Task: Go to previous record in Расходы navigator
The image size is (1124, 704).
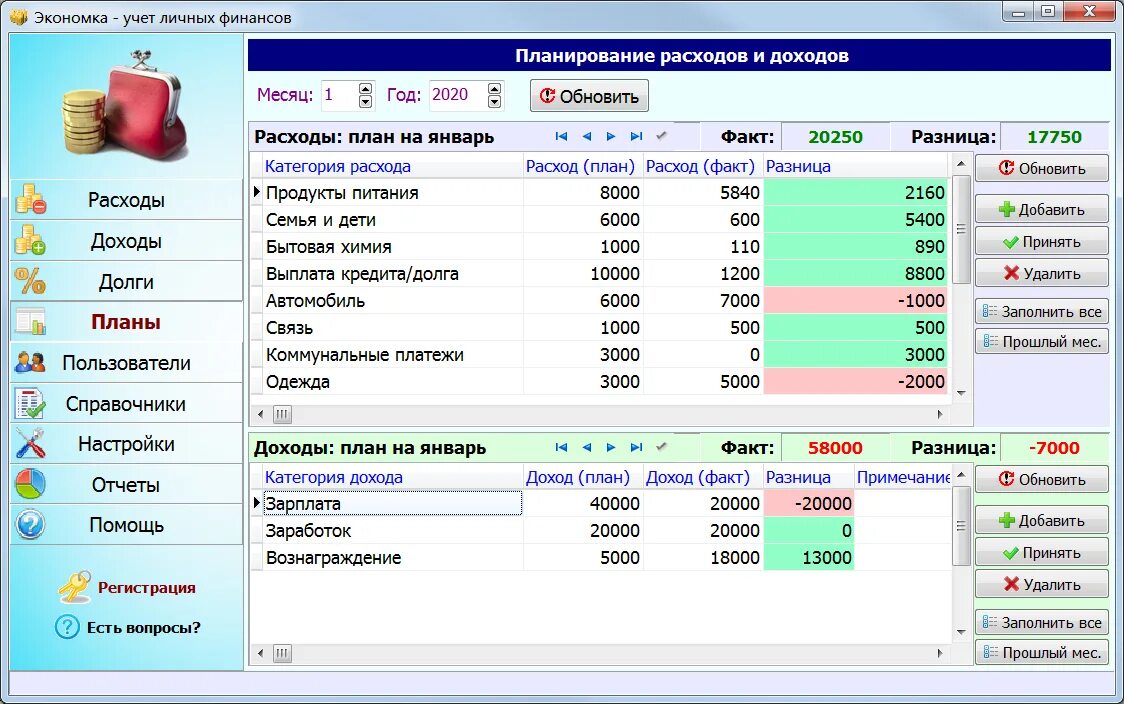Action: coord(586,136)
